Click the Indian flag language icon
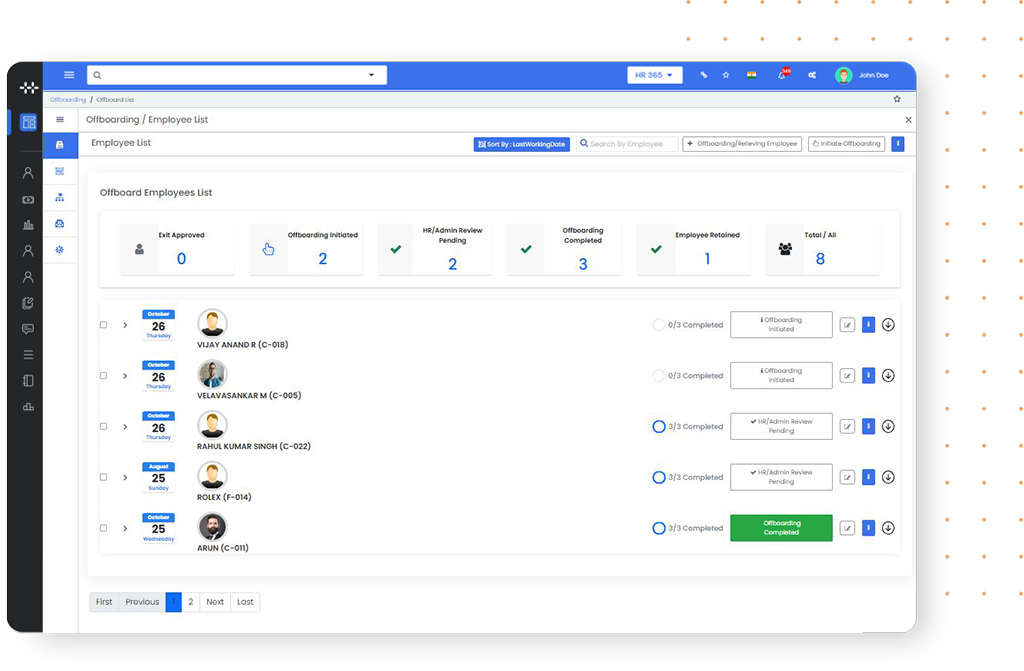 click(750, 74)
